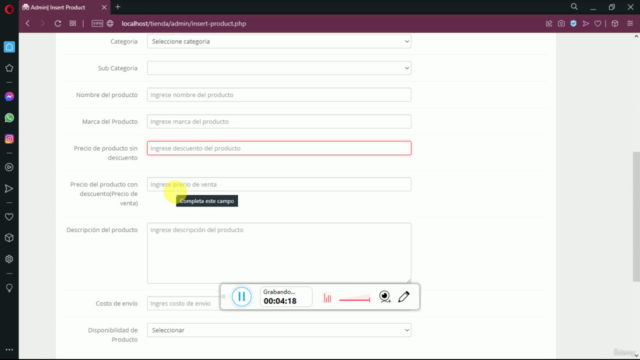This screenshot has width=640, height=360.
Task: Focus the Precio de producto sin descuento field
Action: (x=279, y=148)
